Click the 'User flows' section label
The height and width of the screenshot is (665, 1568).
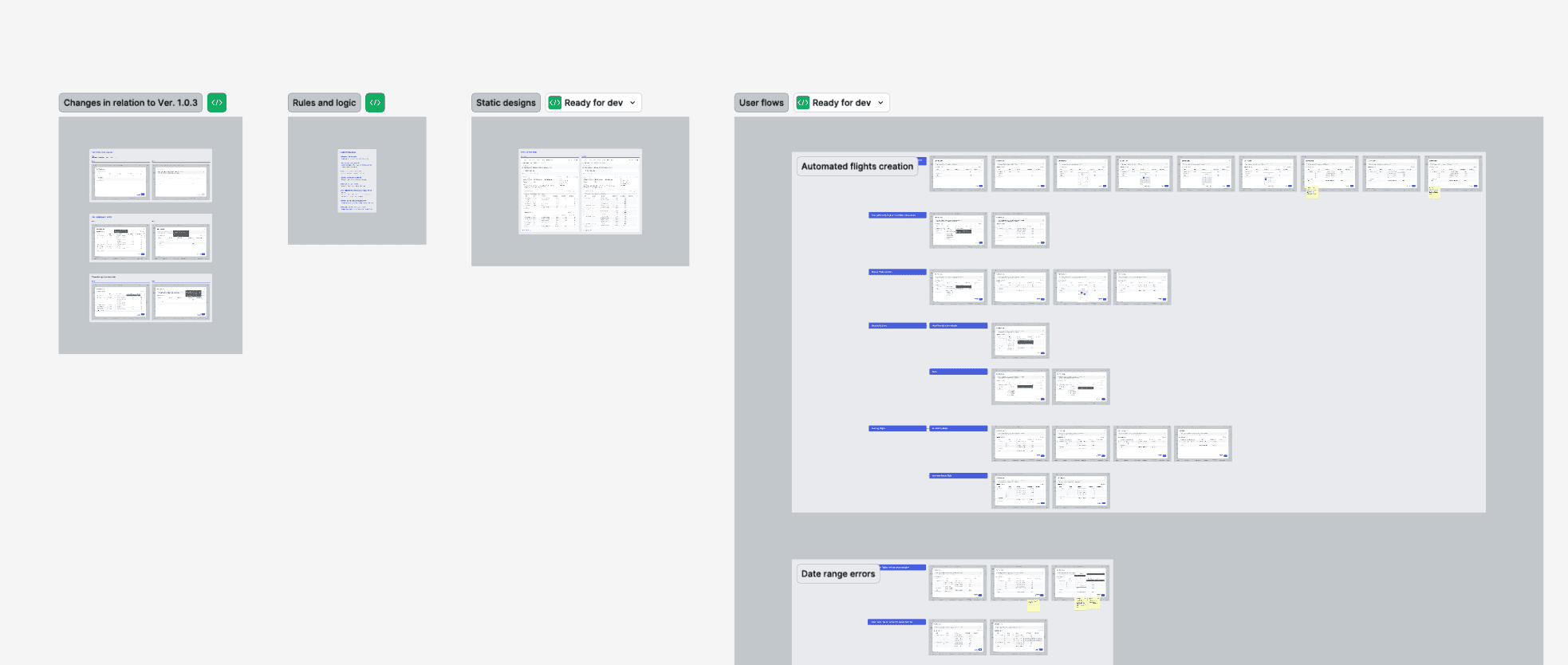(x=762, y=103)
